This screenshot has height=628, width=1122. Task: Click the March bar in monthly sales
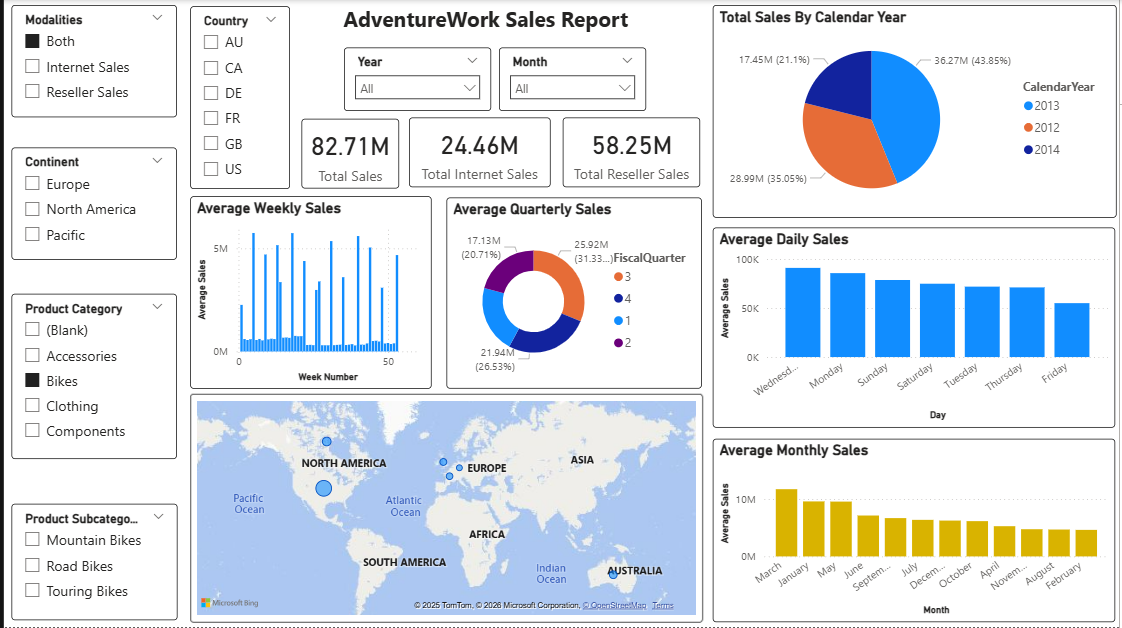[x=786, y=523]
